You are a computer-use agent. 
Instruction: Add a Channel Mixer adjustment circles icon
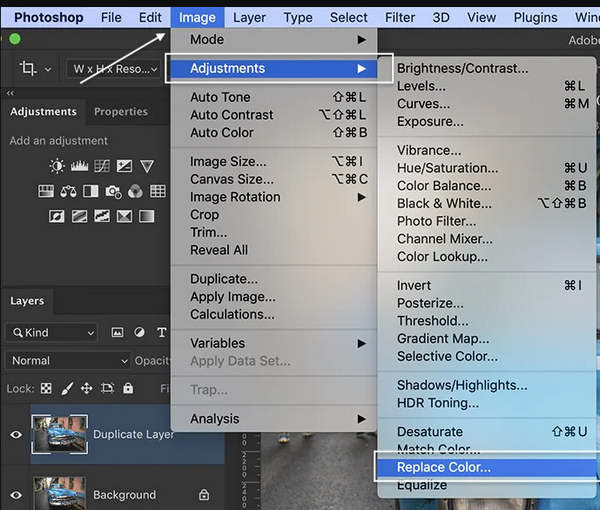click(135, 191)
